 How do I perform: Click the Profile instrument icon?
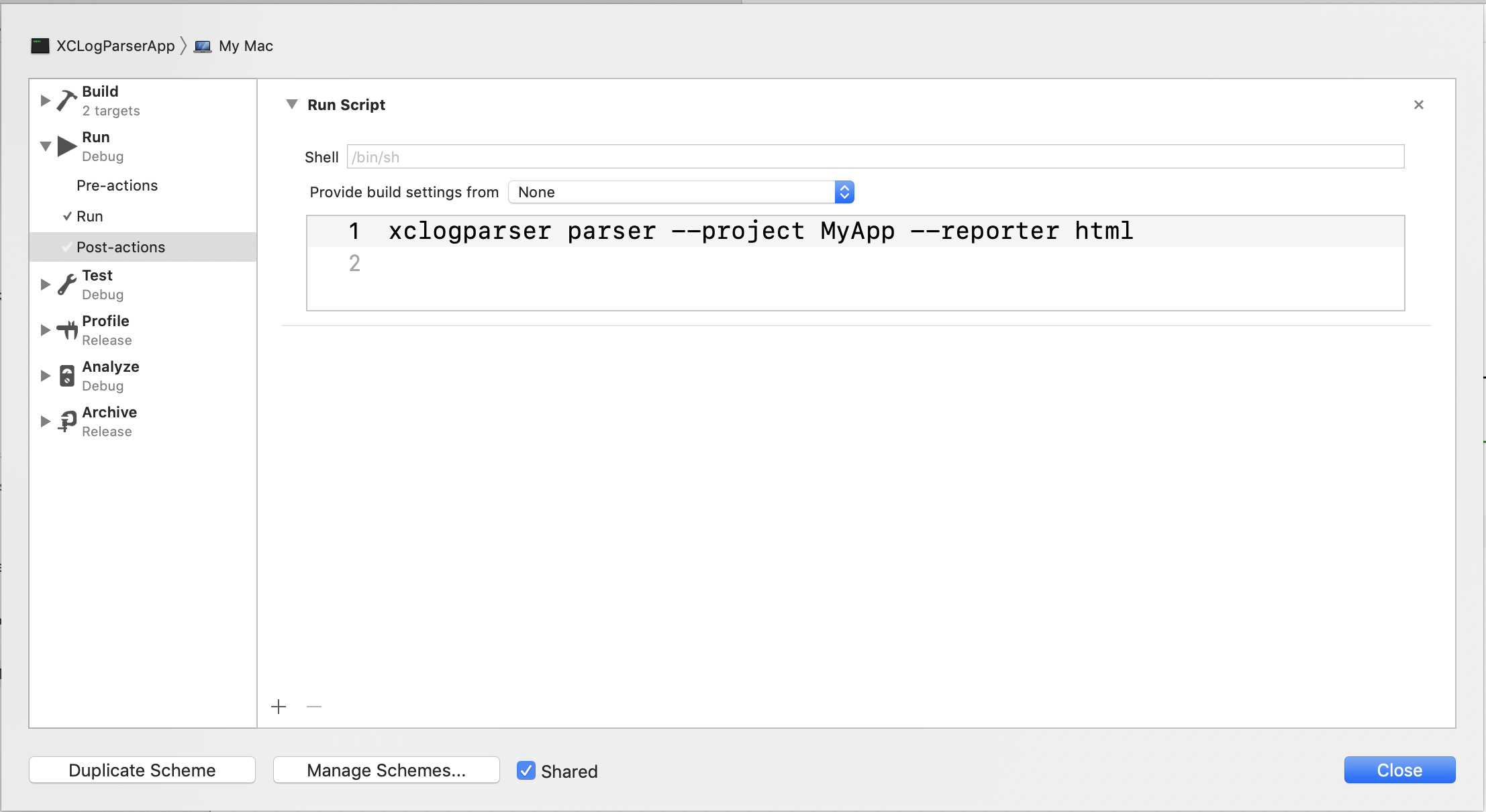point(66,330)
